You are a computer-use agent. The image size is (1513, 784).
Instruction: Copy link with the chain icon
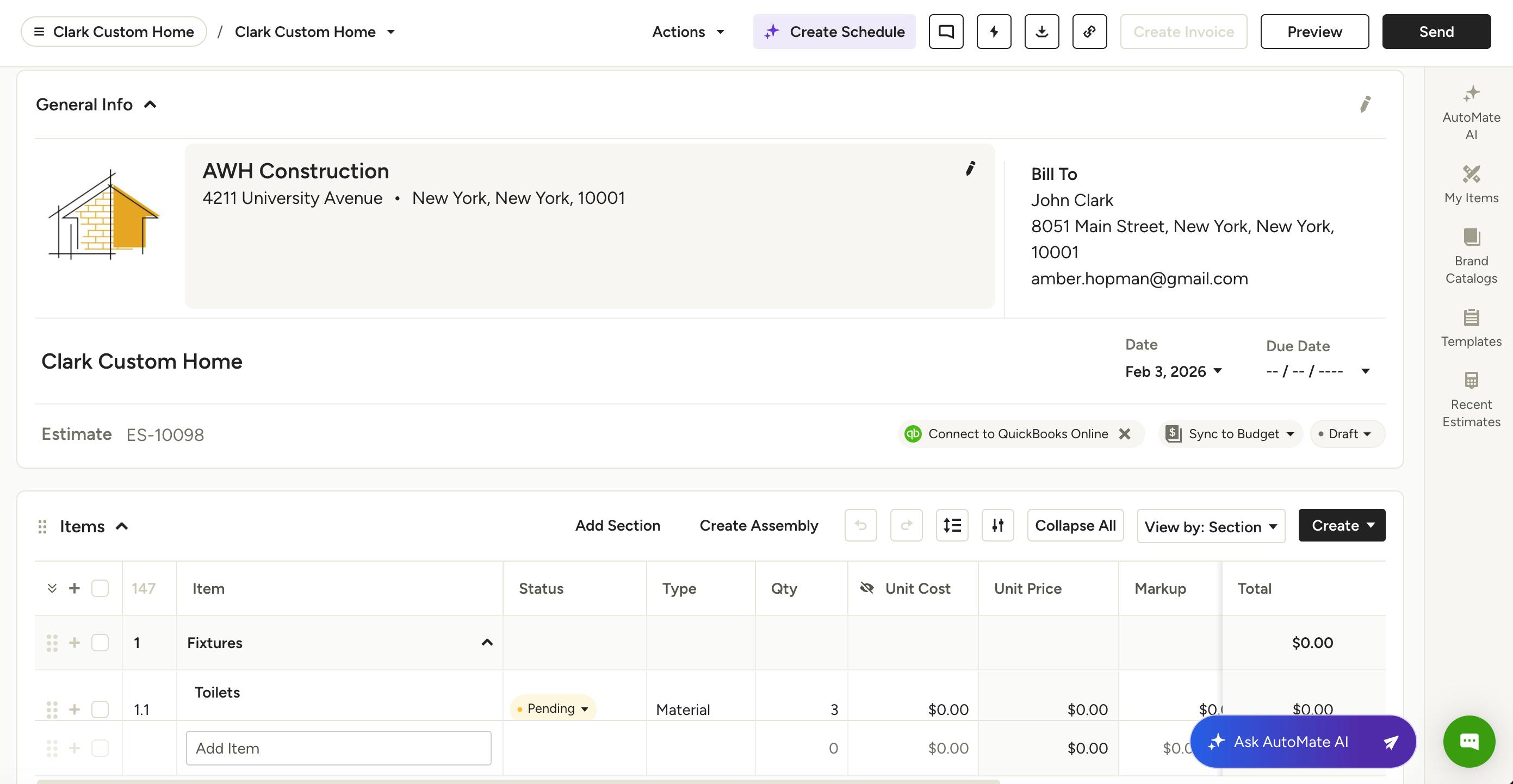click(1089, 32)
